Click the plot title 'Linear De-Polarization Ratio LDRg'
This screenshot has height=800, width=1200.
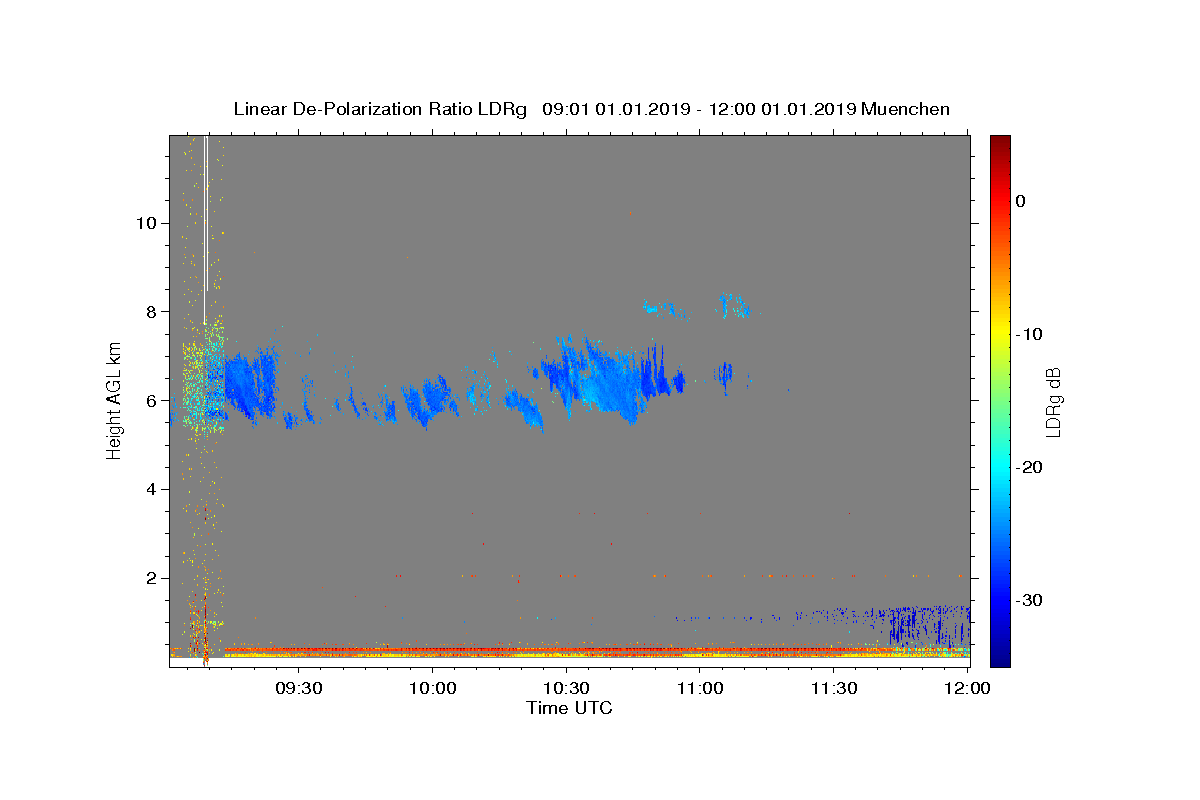[379, 109]
